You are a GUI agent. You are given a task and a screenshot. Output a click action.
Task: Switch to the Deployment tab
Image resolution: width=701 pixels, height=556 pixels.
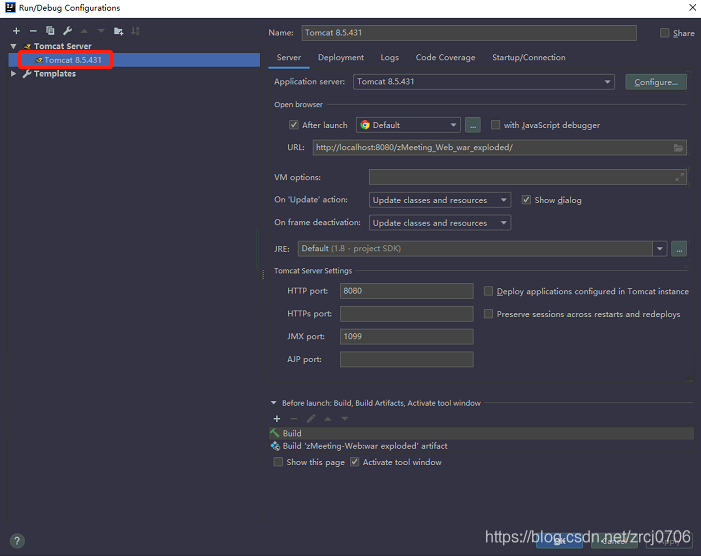(341, 58)
